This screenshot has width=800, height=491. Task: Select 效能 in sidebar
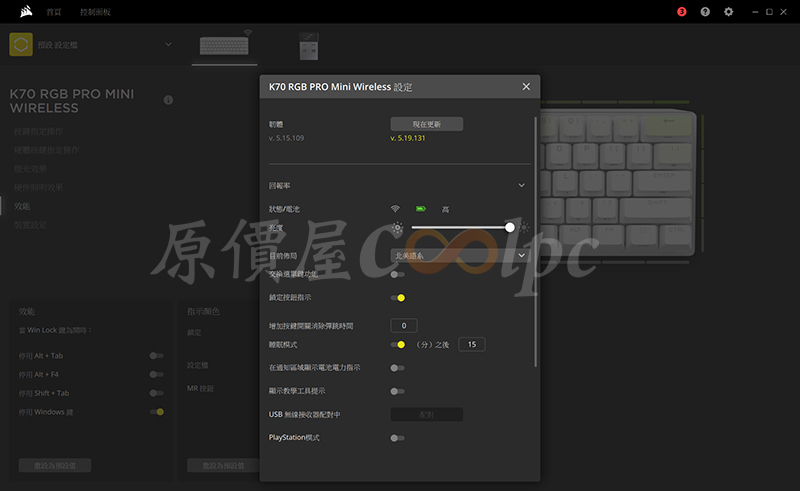pos(22,206)
